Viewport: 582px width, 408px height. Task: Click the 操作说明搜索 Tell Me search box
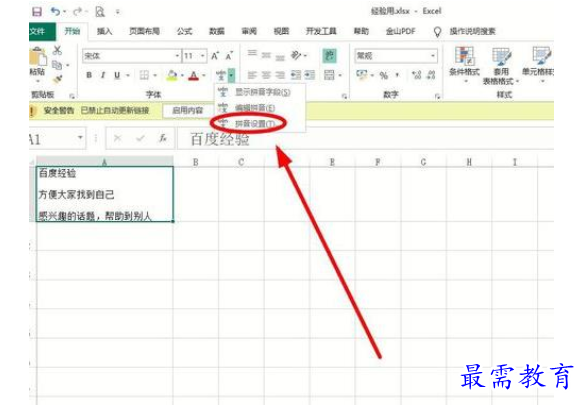click(x=473, y=32)
